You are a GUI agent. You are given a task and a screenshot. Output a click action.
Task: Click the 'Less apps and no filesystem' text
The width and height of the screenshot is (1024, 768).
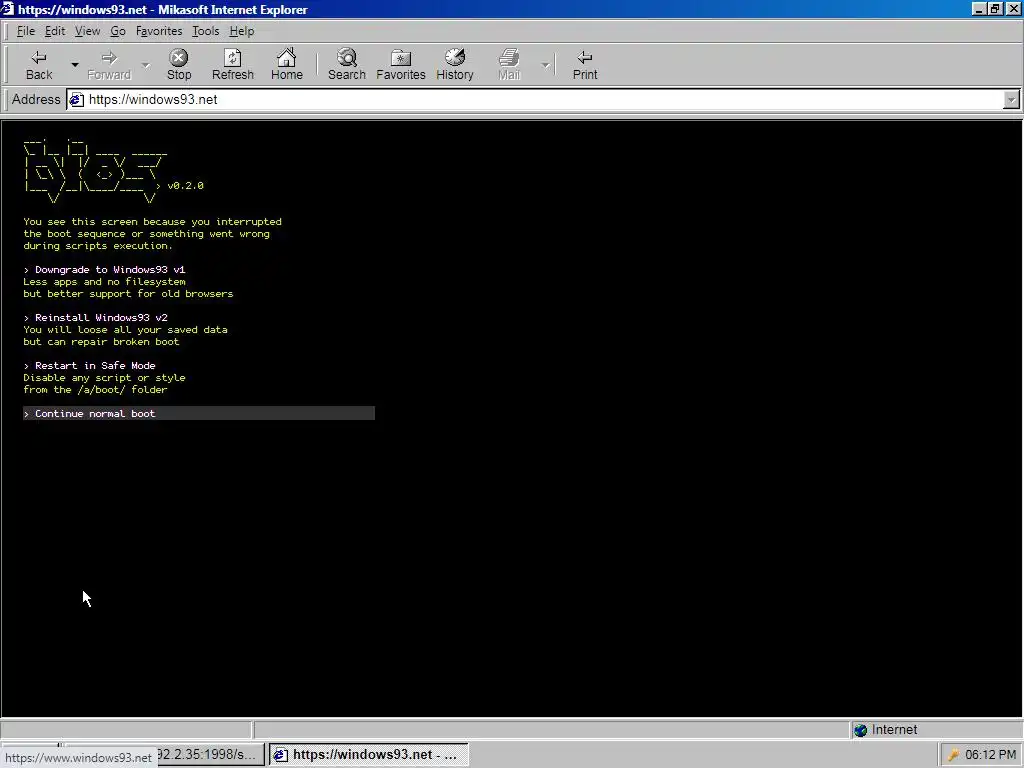(x=104, y=282)
